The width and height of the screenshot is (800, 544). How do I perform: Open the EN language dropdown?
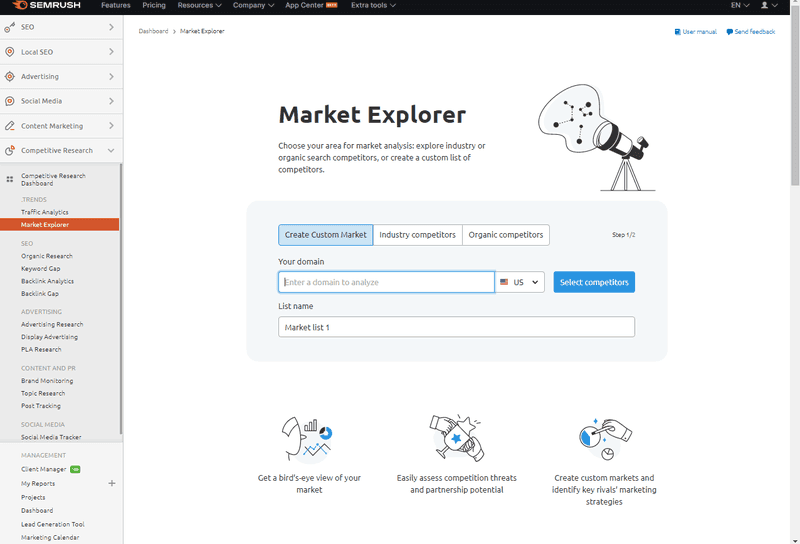(740, 5)
